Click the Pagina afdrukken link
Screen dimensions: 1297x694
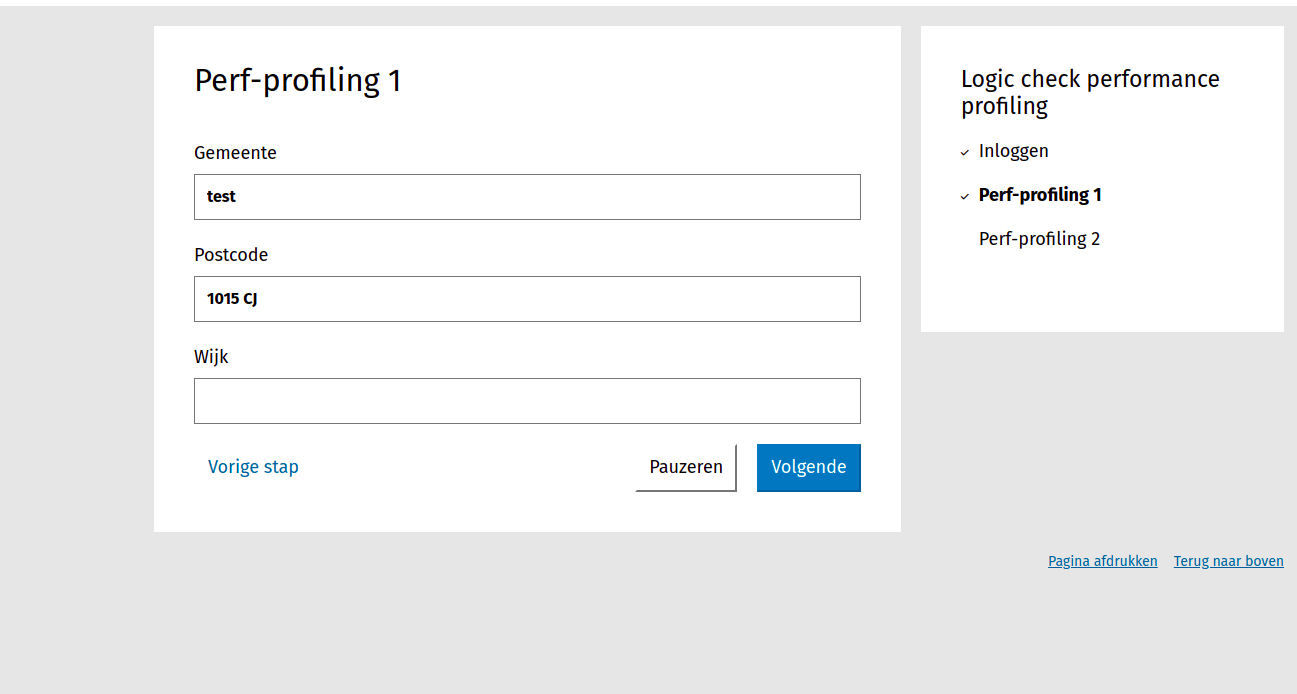[1102, 561]
